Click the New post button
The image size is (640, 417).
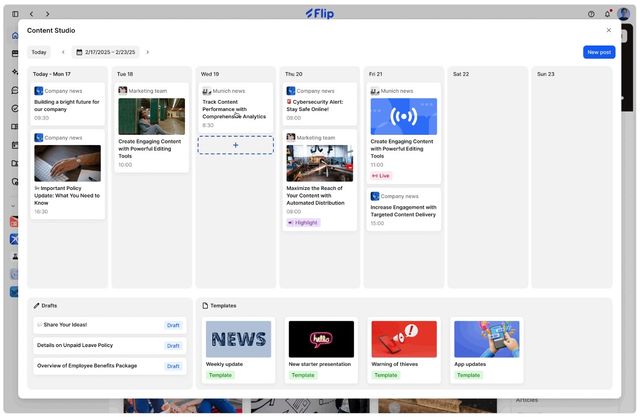pos(599,52)
